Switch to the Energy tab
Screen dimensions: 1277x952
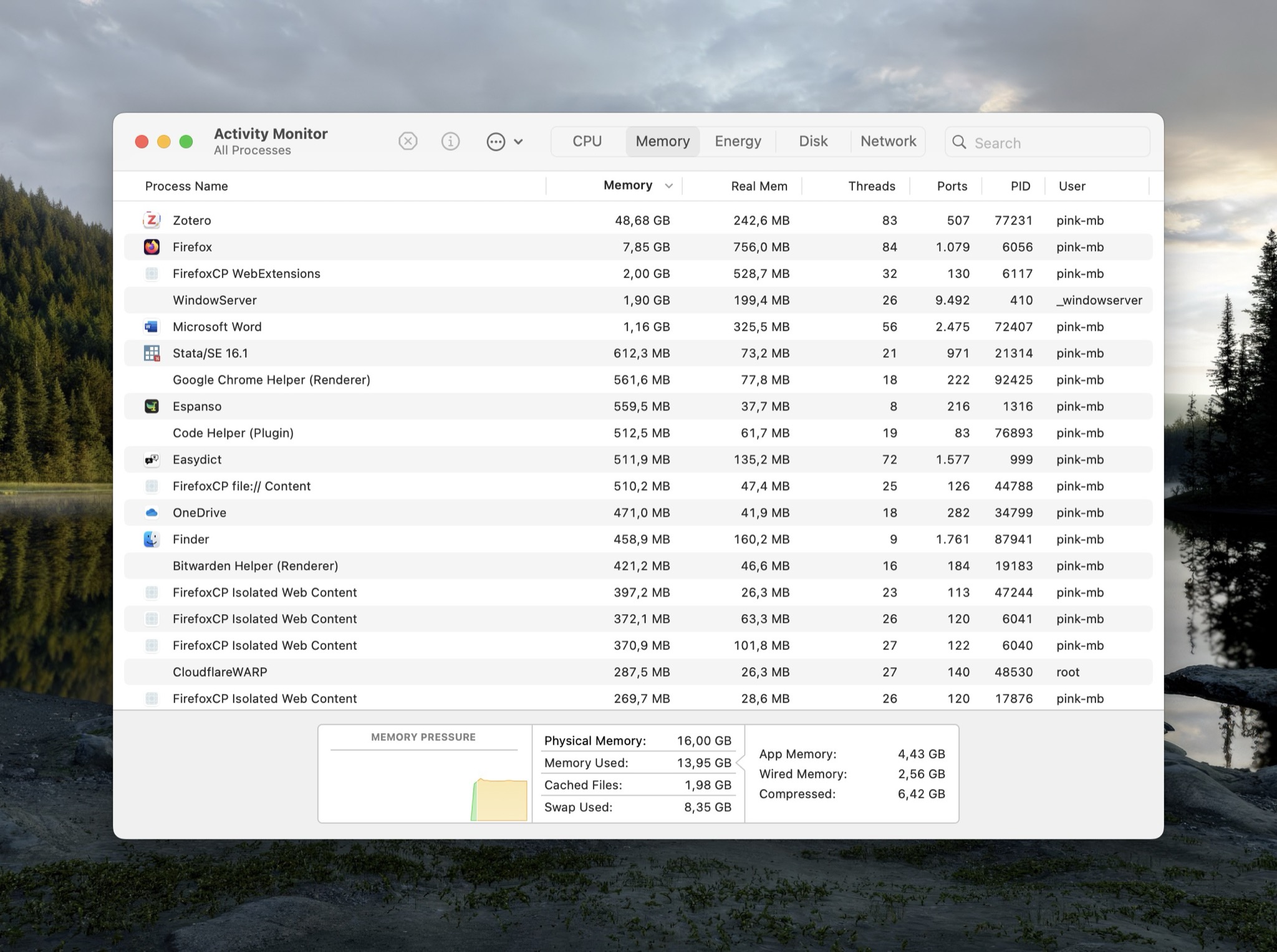coord(738,142)
